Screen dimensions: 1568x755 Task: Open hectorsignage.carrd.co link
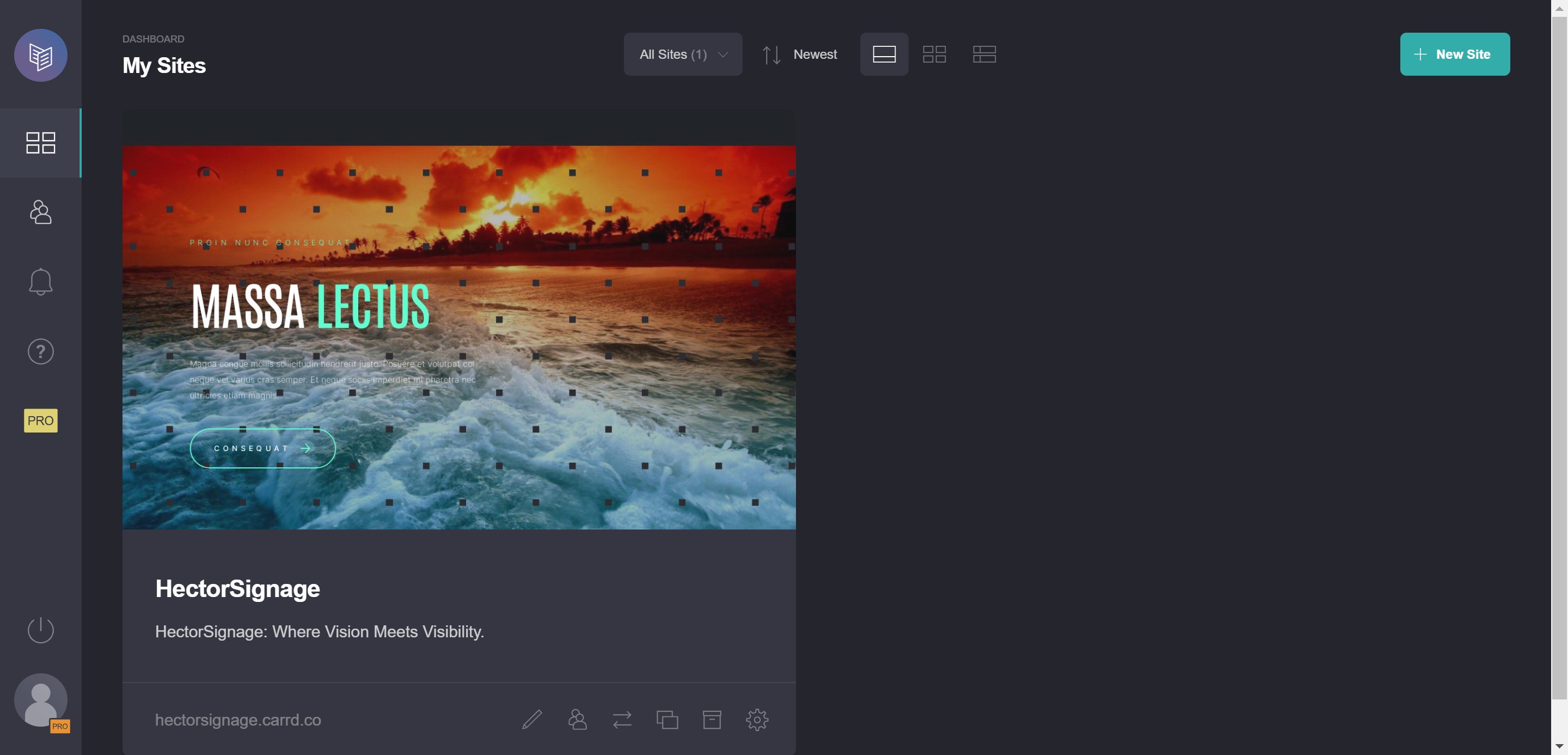coord(238,719)
